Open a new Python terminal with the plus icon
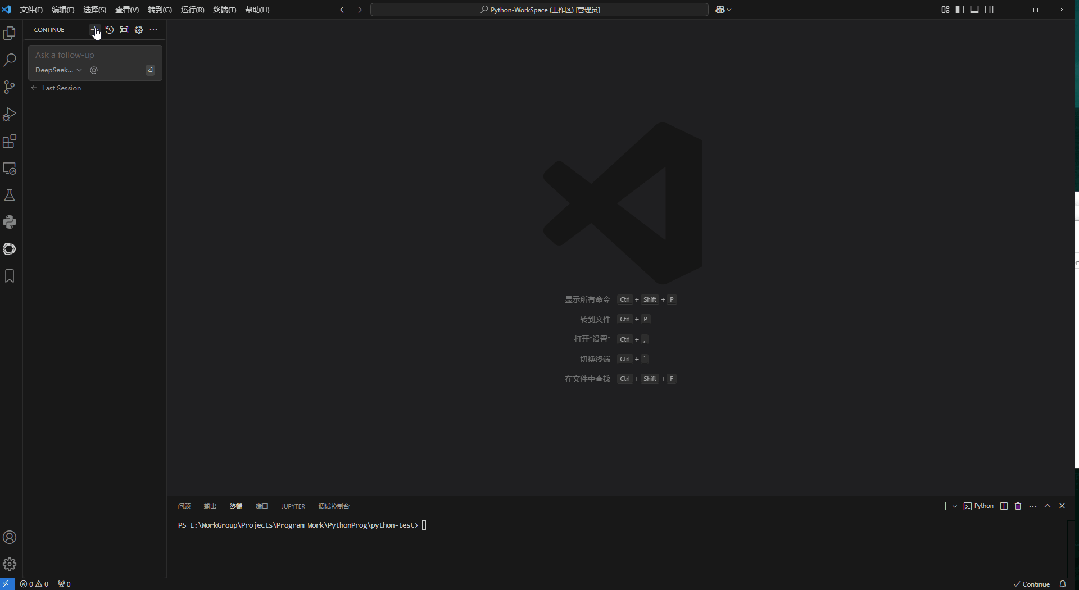 pyautogui.click(x=945, y=506)
